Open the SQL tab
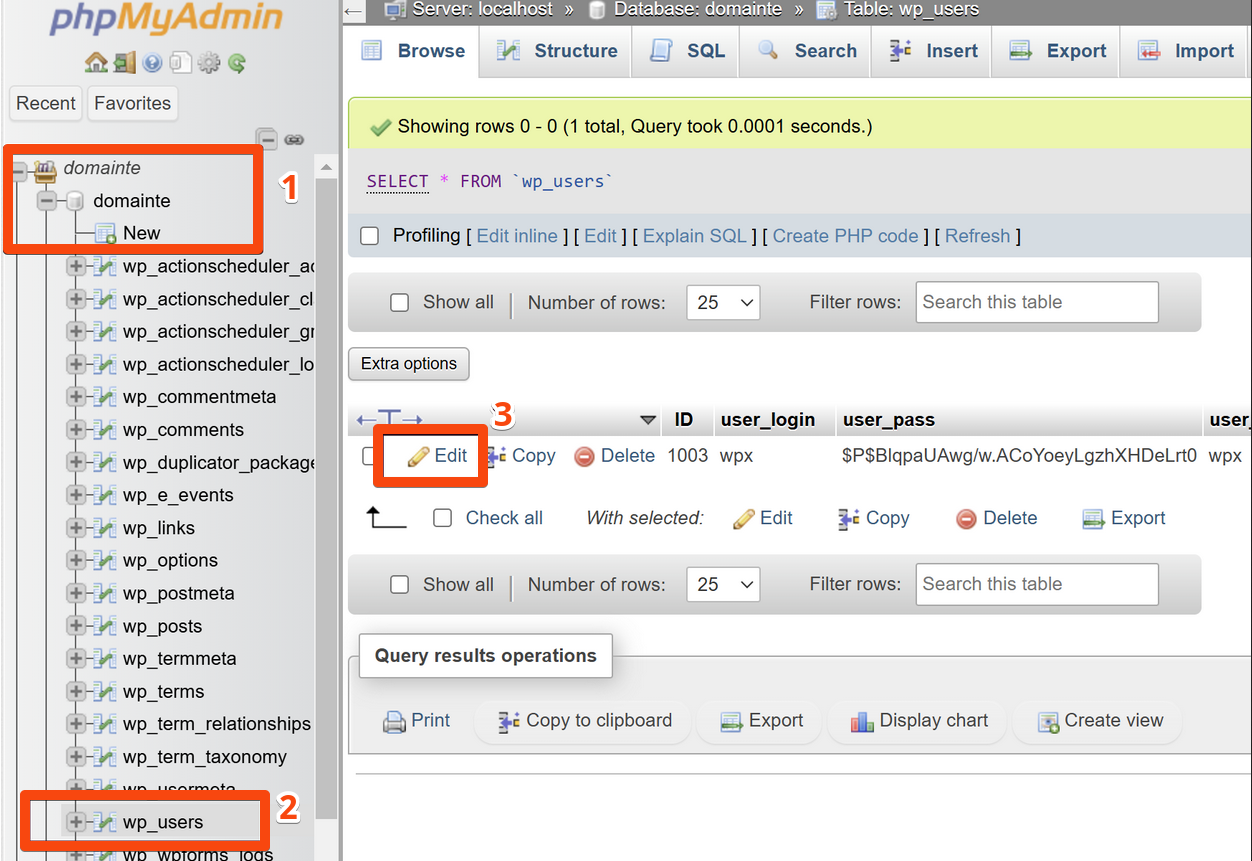1252x861 pixels. [686, 51]
